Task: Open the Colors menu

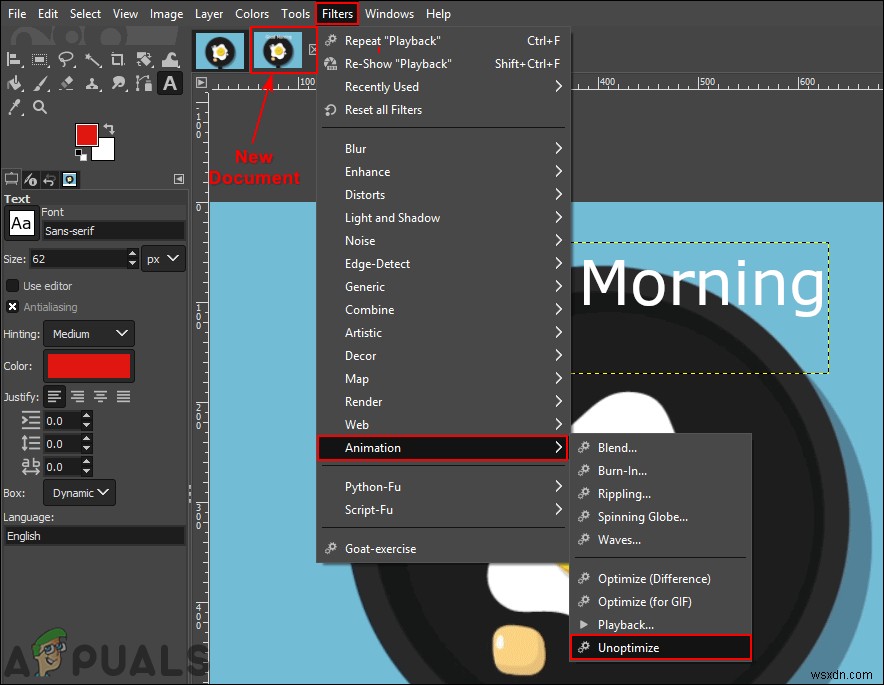Action: click(x=252, y=13)
